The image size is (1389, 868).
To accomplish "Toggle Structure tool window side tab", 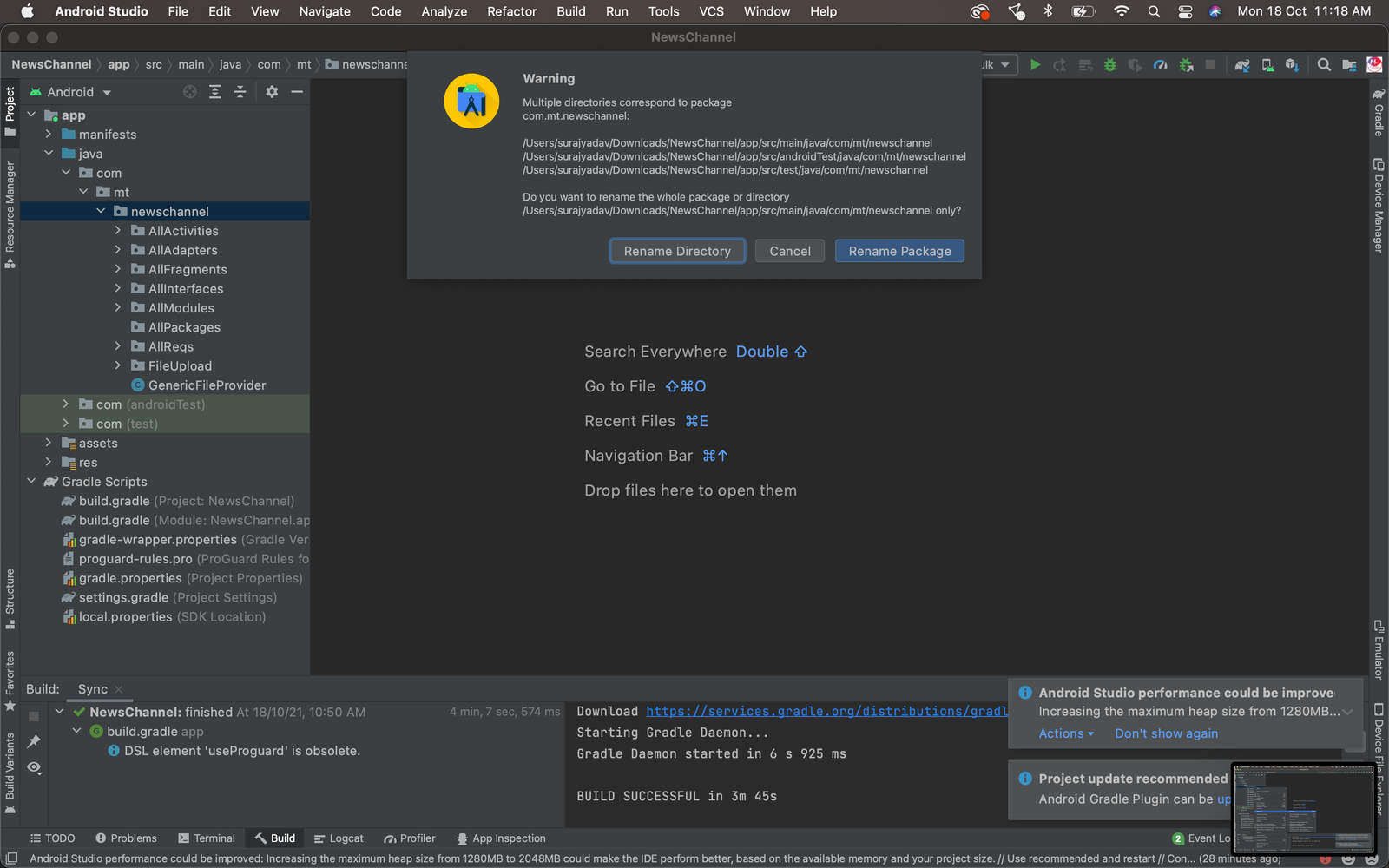I will (x=10, y=599).
